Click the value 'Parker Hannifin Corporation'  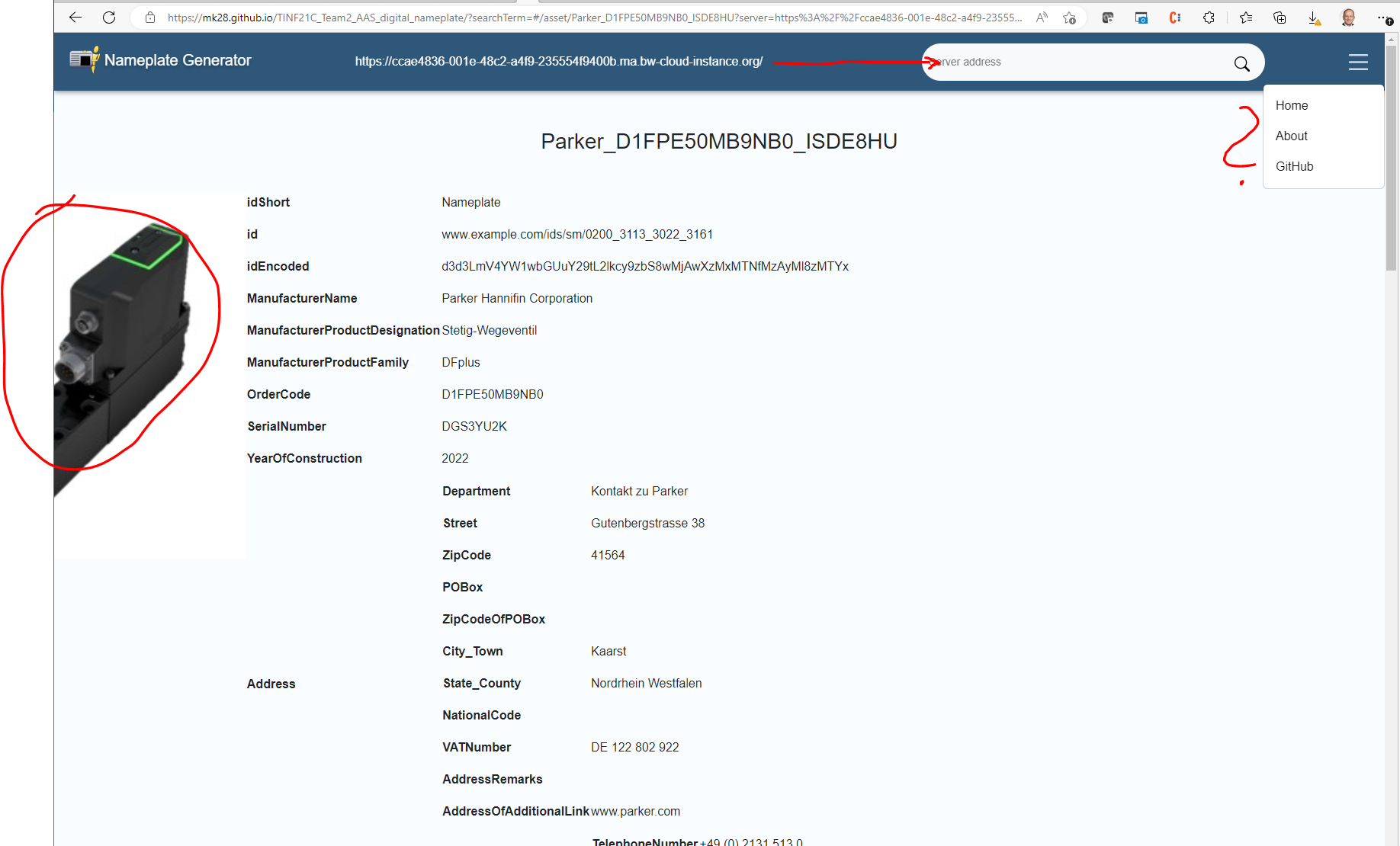(517, 298)
